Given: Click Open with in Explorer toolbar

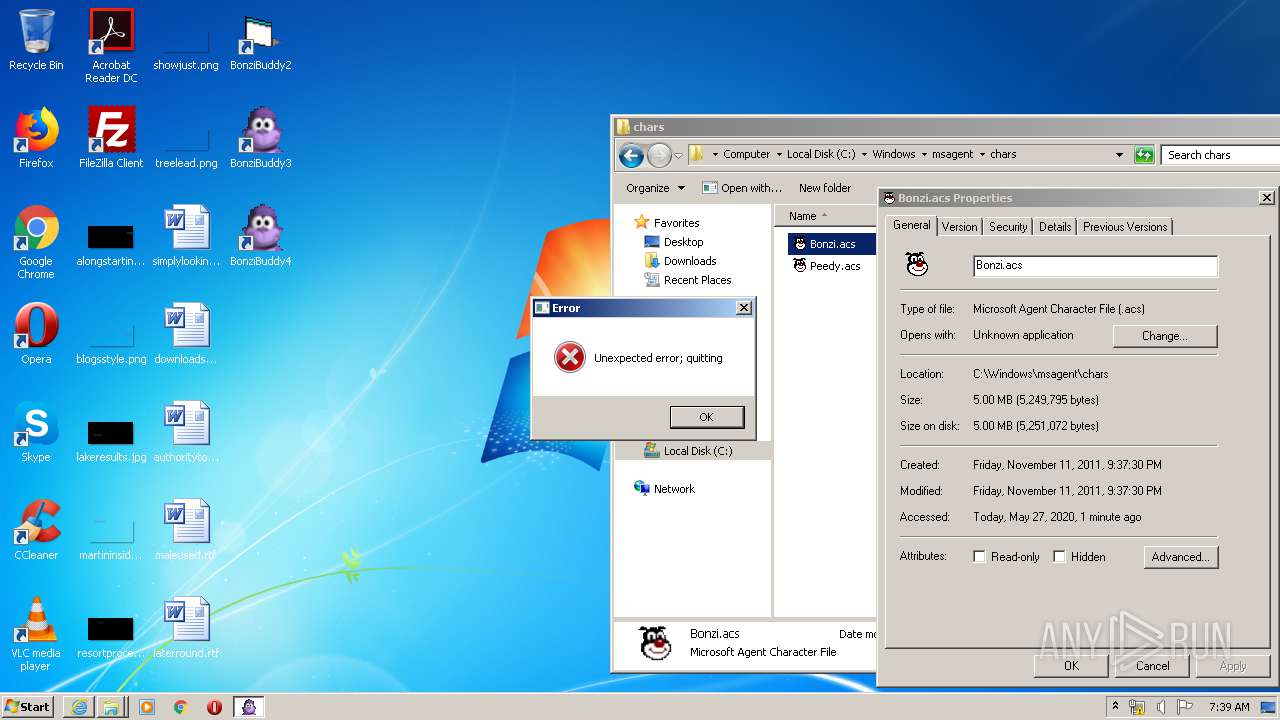Looking at the screenshot, I should point(742,188).
